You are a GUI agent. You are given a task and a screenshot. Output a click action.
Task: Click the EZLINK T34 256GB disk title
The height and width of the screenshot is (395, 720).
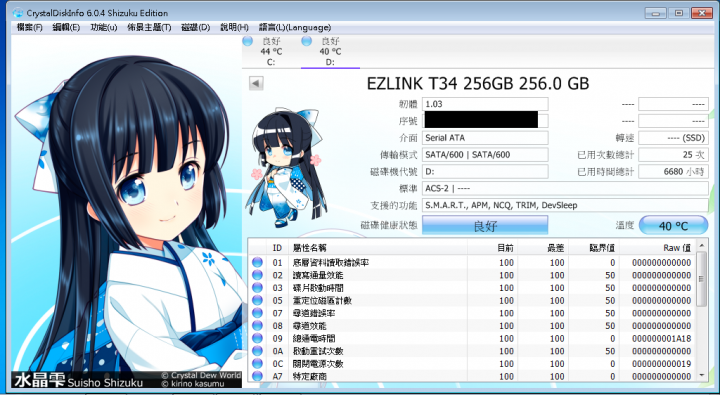pos(478,84)
